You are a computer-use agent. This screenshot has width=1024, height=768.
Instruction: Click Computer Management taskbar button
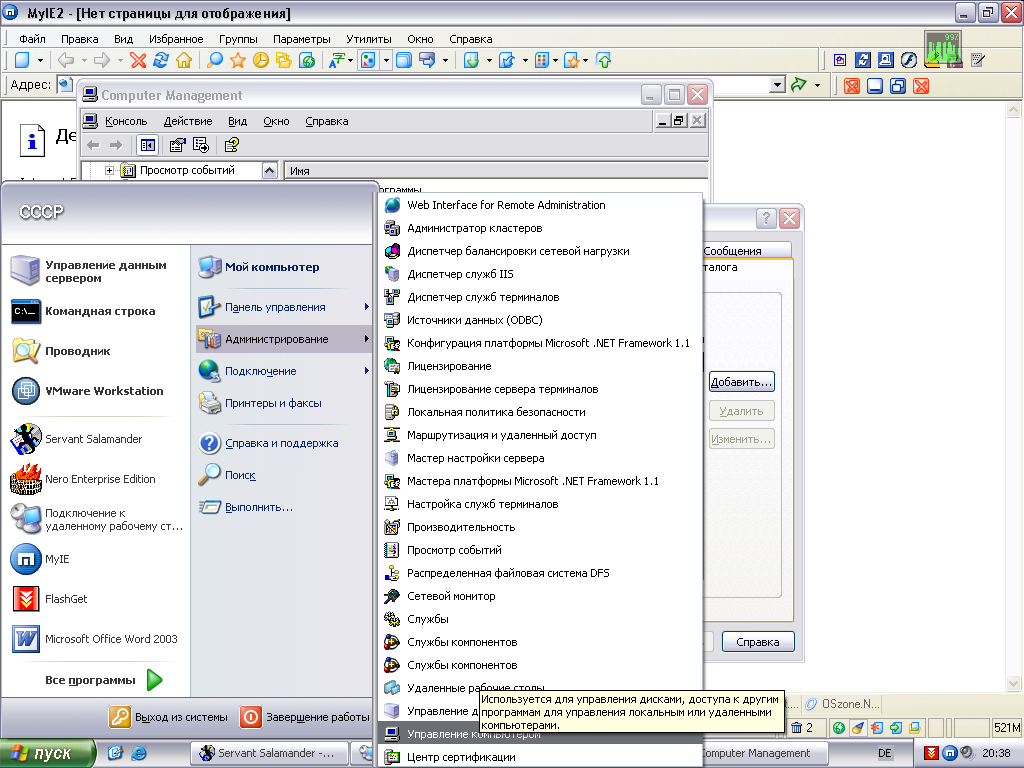pyautogui.click(x=763, y=753)
